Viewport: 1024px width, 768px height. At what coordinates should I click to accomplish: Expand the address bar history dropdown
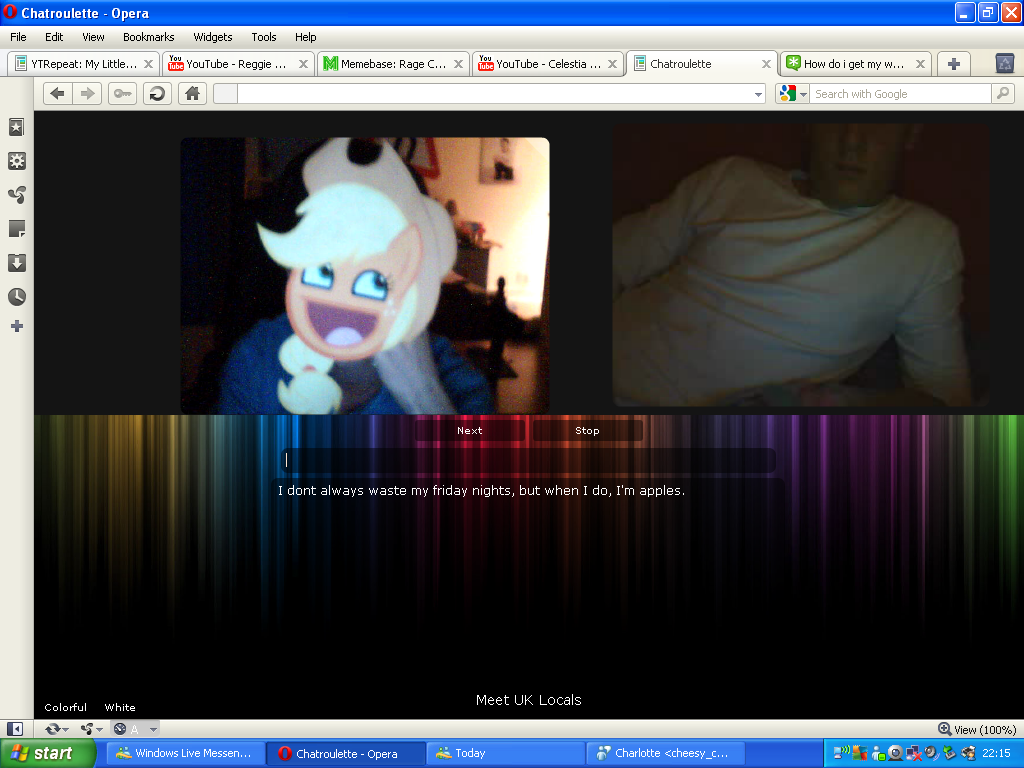point(758,94)
